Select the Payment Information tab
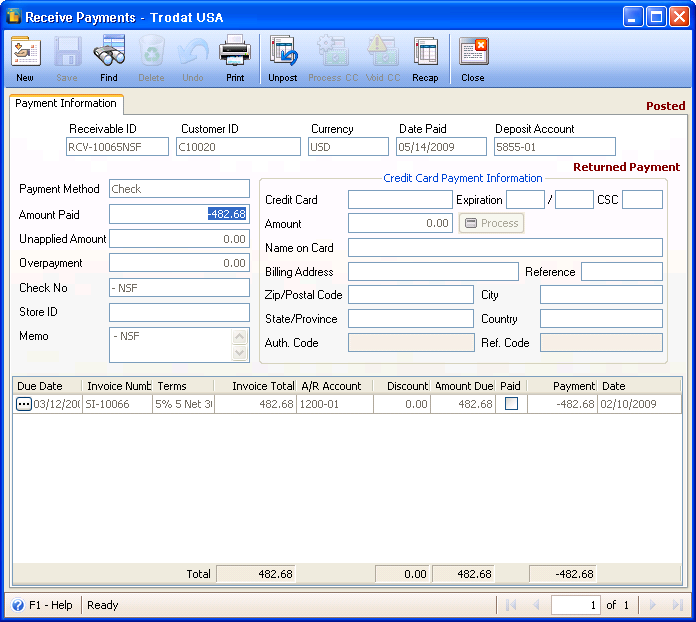 pyautogui.click(x=66, y=103)
